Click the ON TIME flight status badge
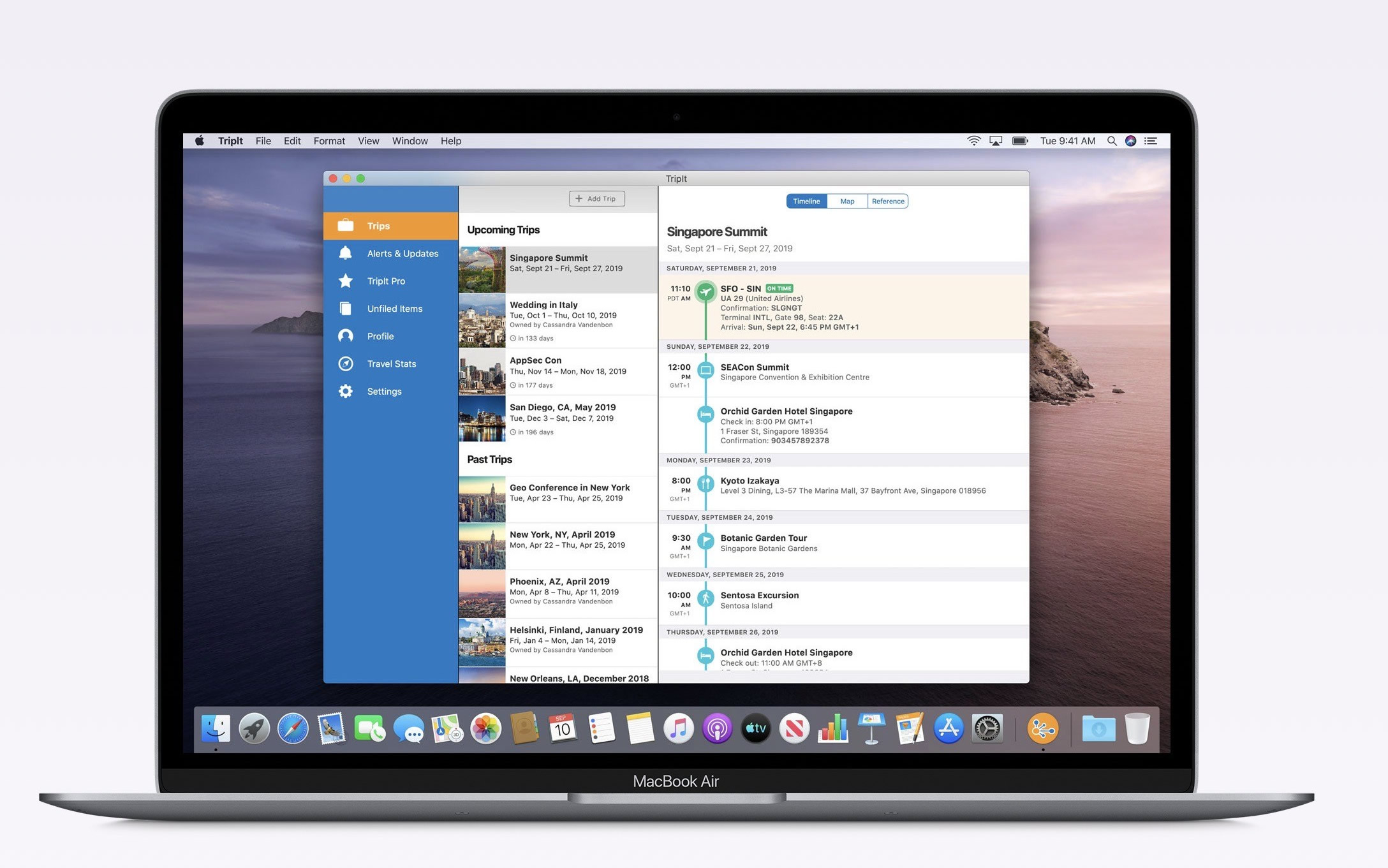 pyautogui.click(x=779, y=288)
